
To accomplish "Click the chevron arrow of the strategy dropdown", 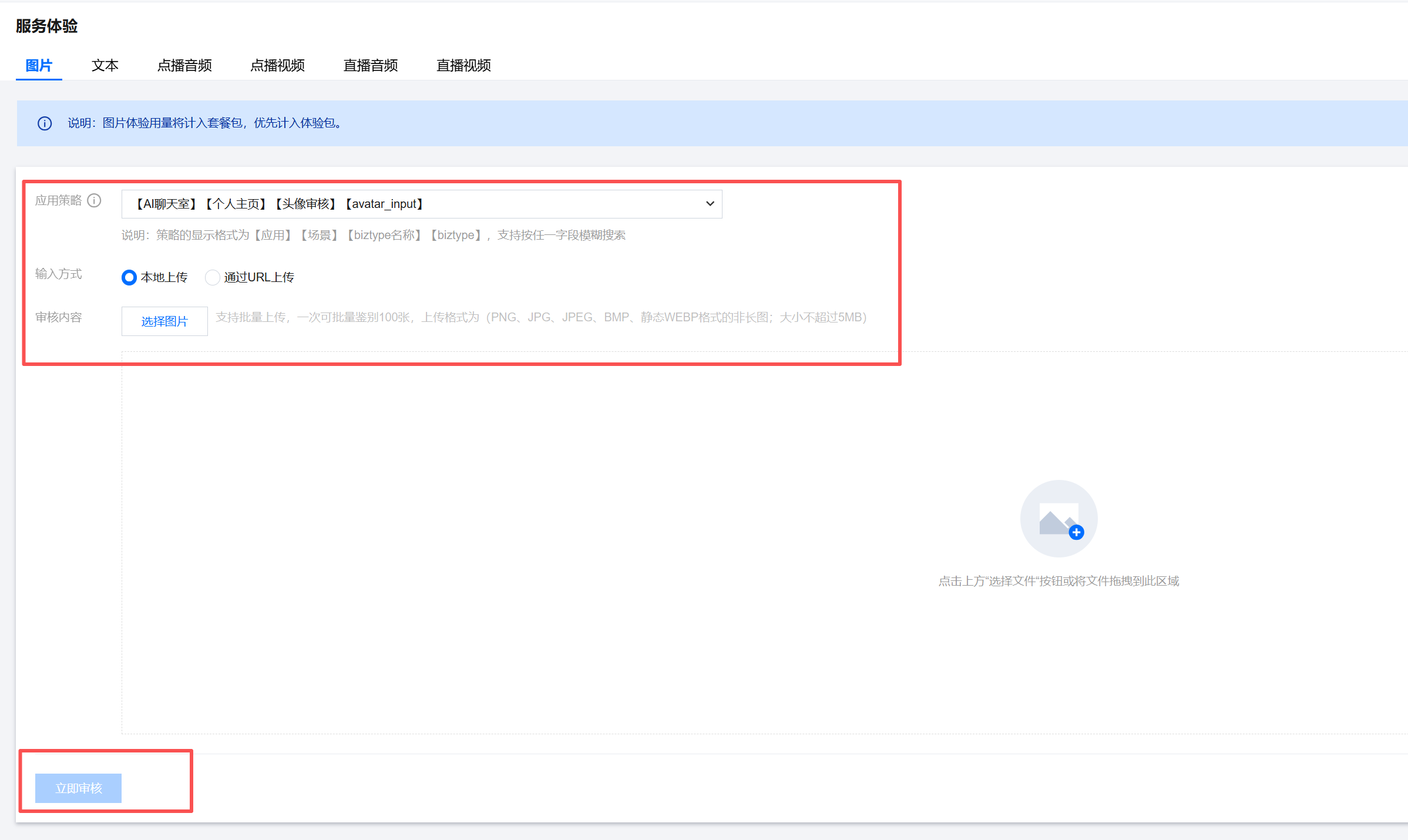I will (x=710, y=204).
